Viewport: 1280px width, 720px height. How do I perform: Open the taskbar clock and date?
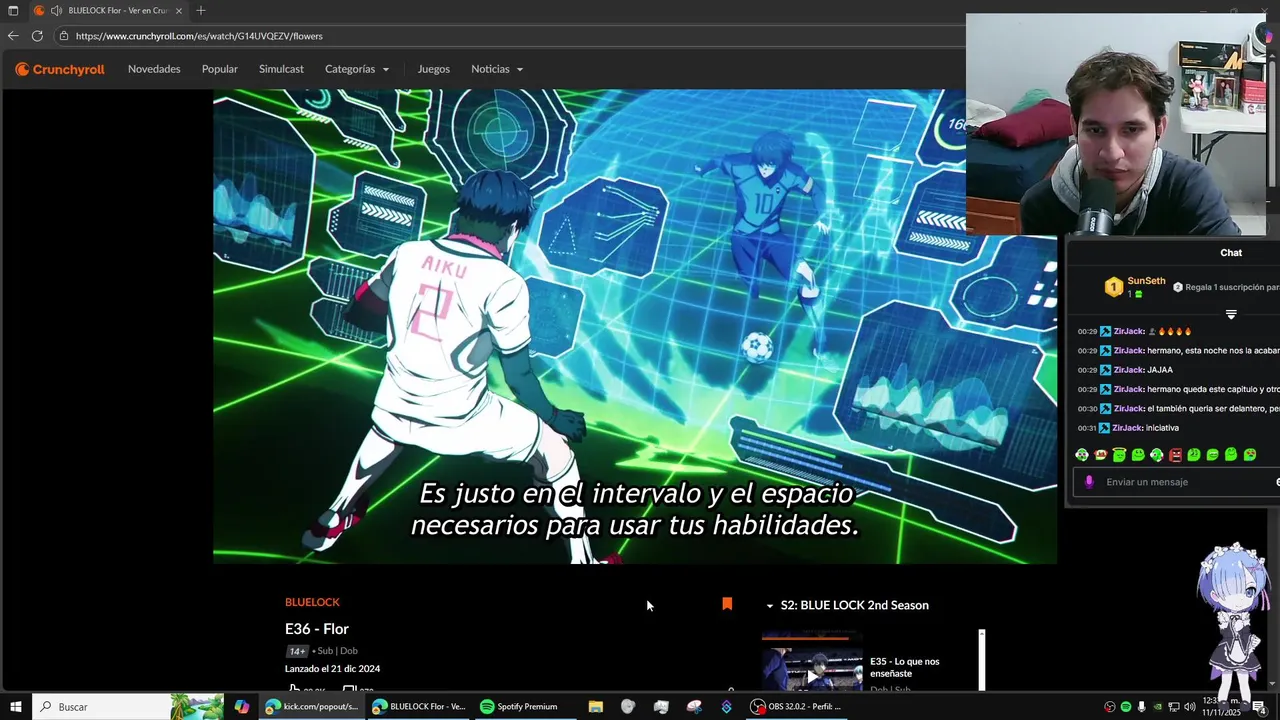tap(1222, 707)
